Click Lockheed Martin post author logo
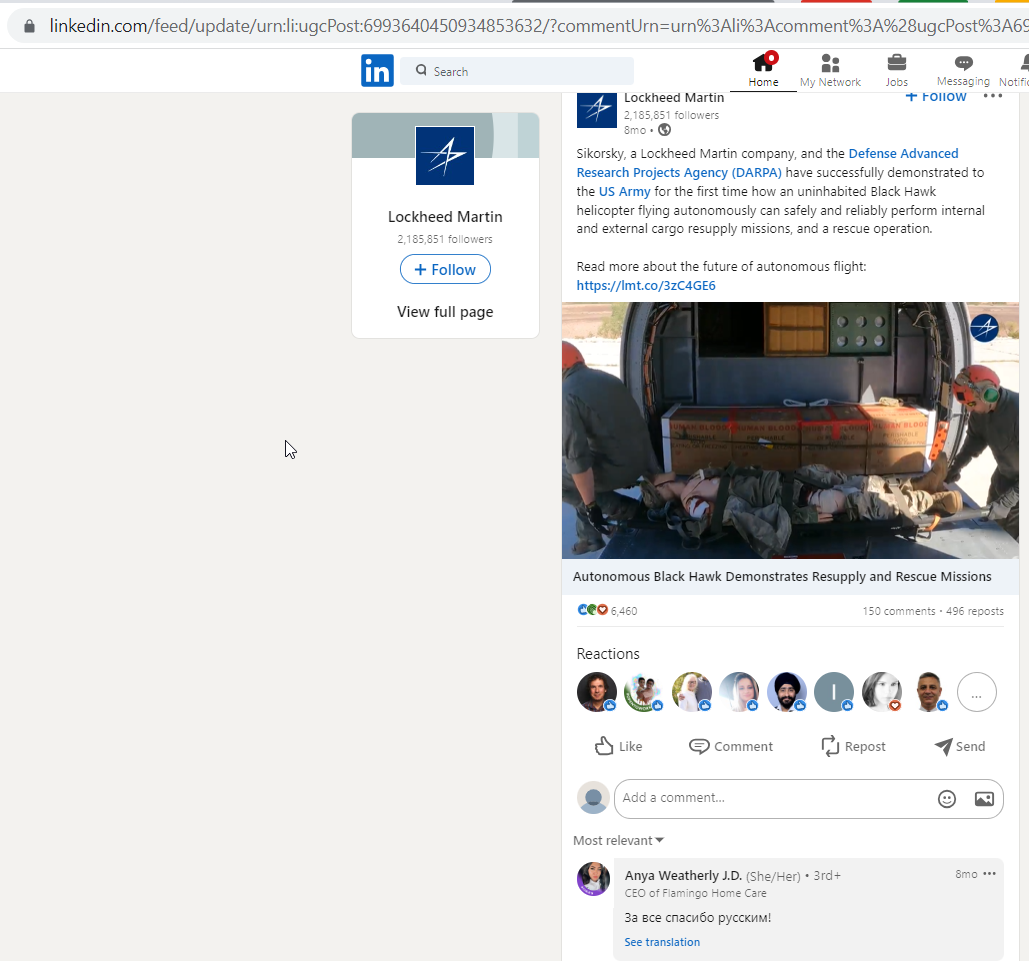The image size is (1029, 961). (x=597, y=110)
